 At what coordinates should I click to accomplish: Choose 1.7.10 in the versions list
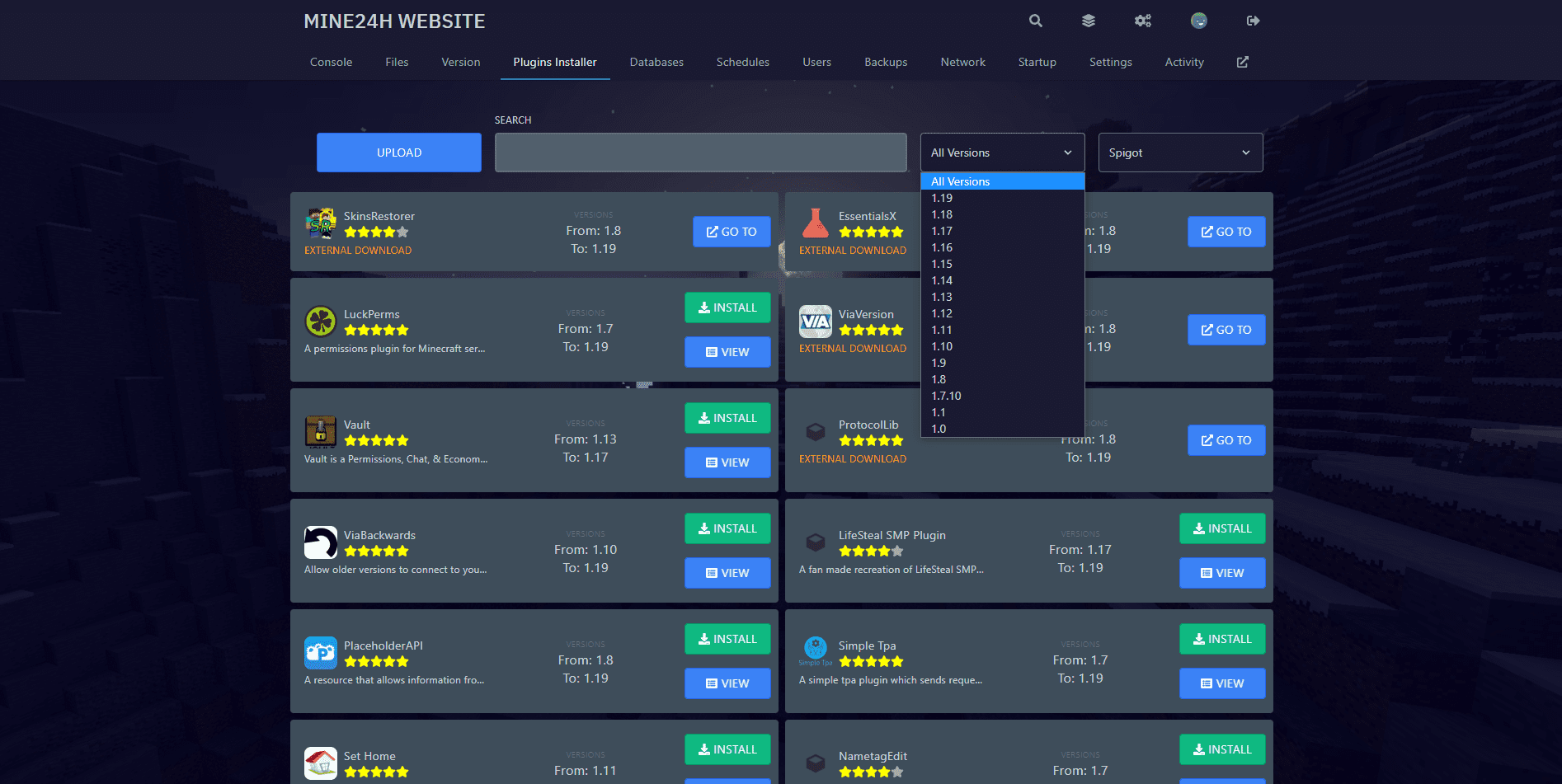click(x=946, y=396)
